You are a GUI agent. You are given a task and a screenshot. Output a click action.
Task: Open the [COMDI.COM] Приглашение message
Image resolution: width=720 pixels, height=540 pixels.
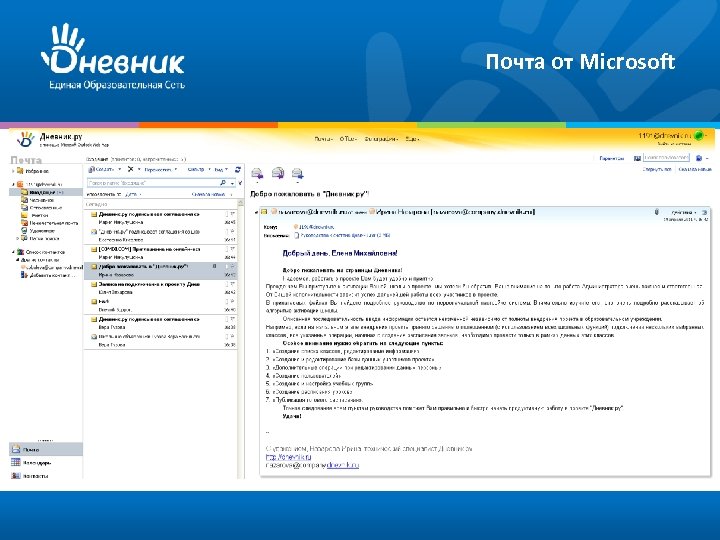[160, 253]
